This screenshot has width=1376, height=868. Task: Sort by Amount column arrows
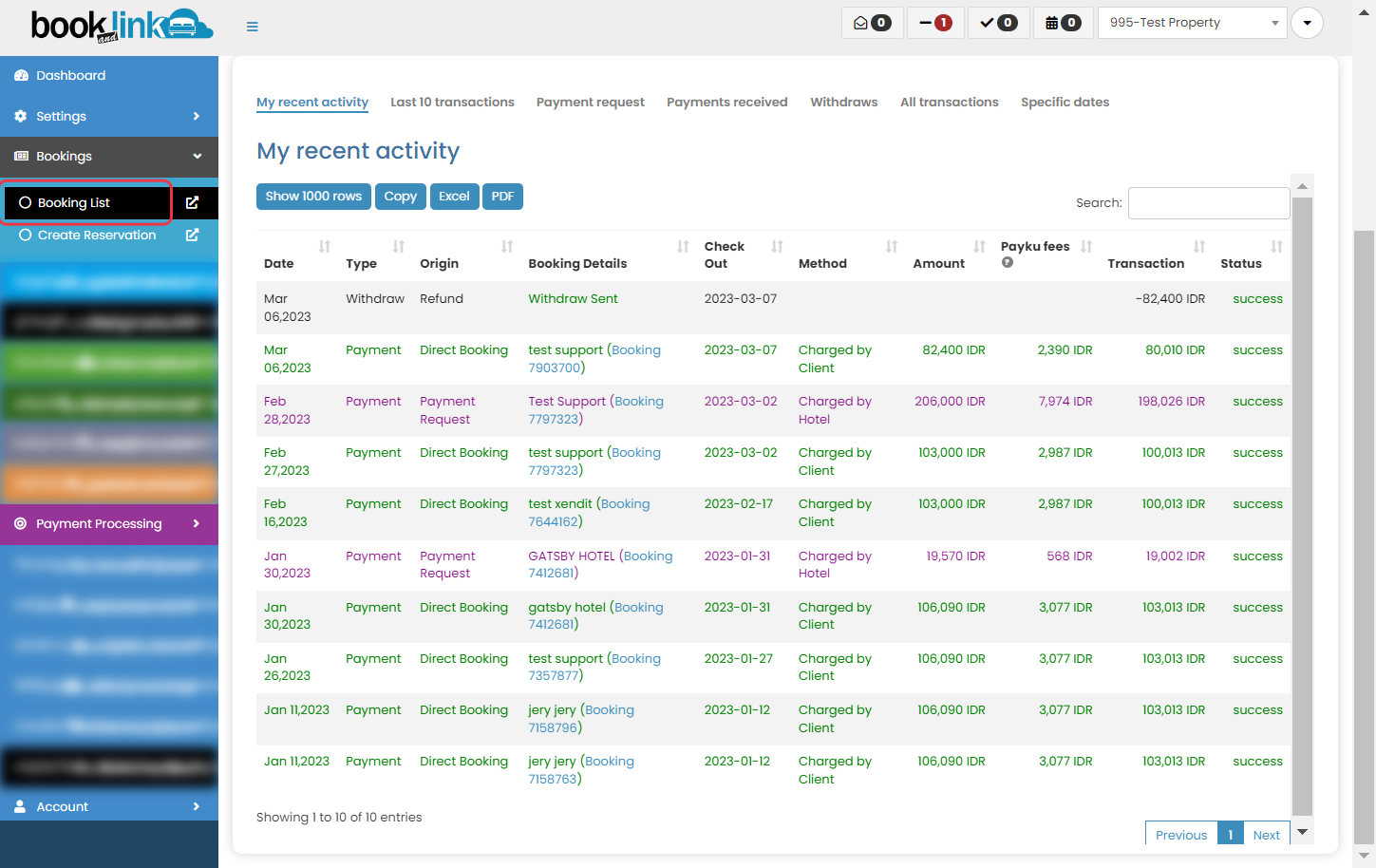(x=980, y=247)
